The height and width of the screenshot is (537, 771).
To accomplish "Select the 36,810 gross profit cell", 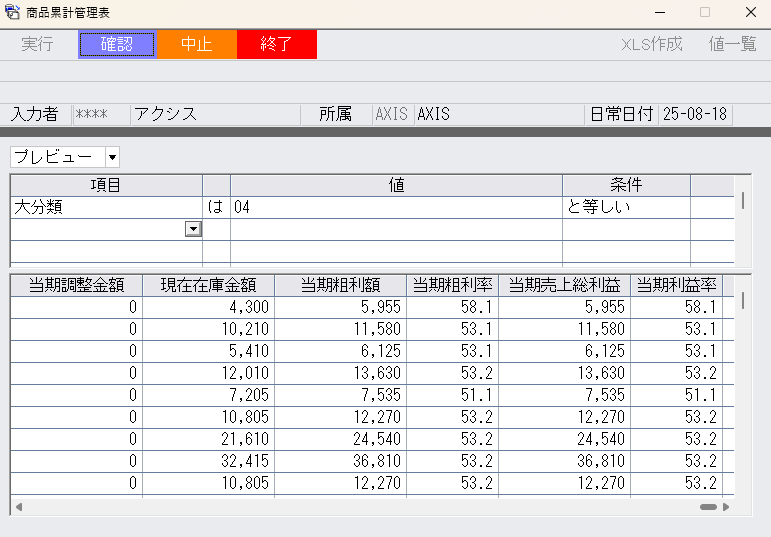I will pyautogui.click(x=340, y=461).
